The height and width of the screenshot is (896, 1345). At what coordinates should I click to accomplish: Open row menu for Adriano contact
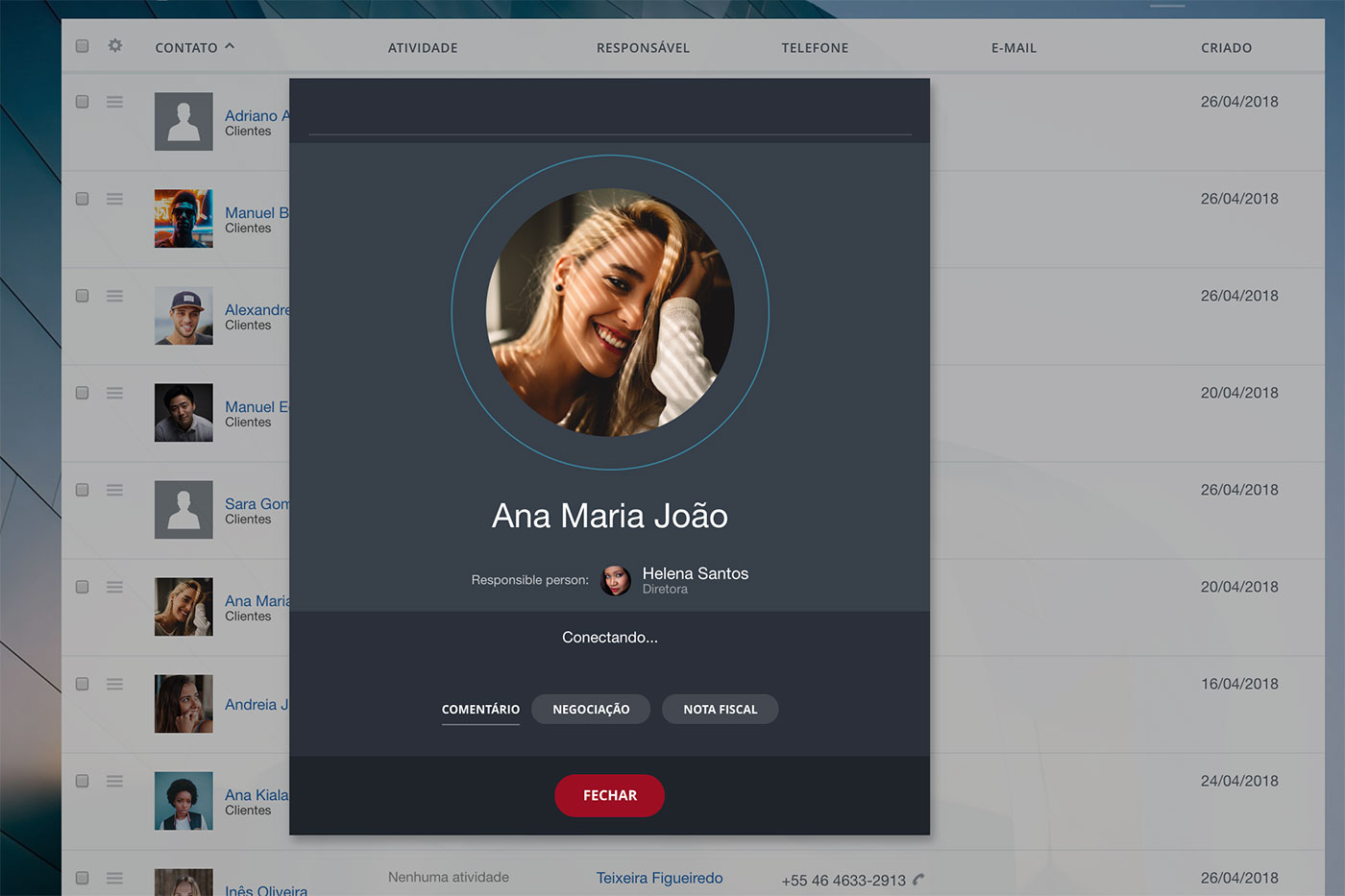(114, 102)
